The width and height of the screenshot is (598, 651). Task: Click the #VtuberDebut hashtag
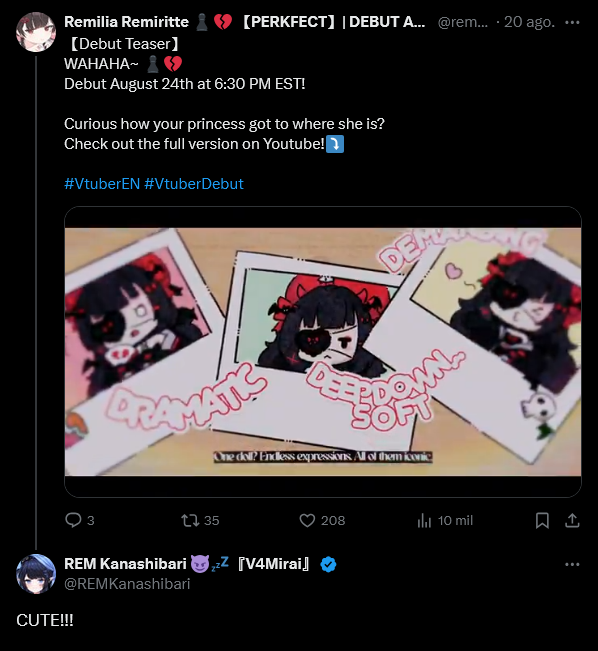coord(194,184)
